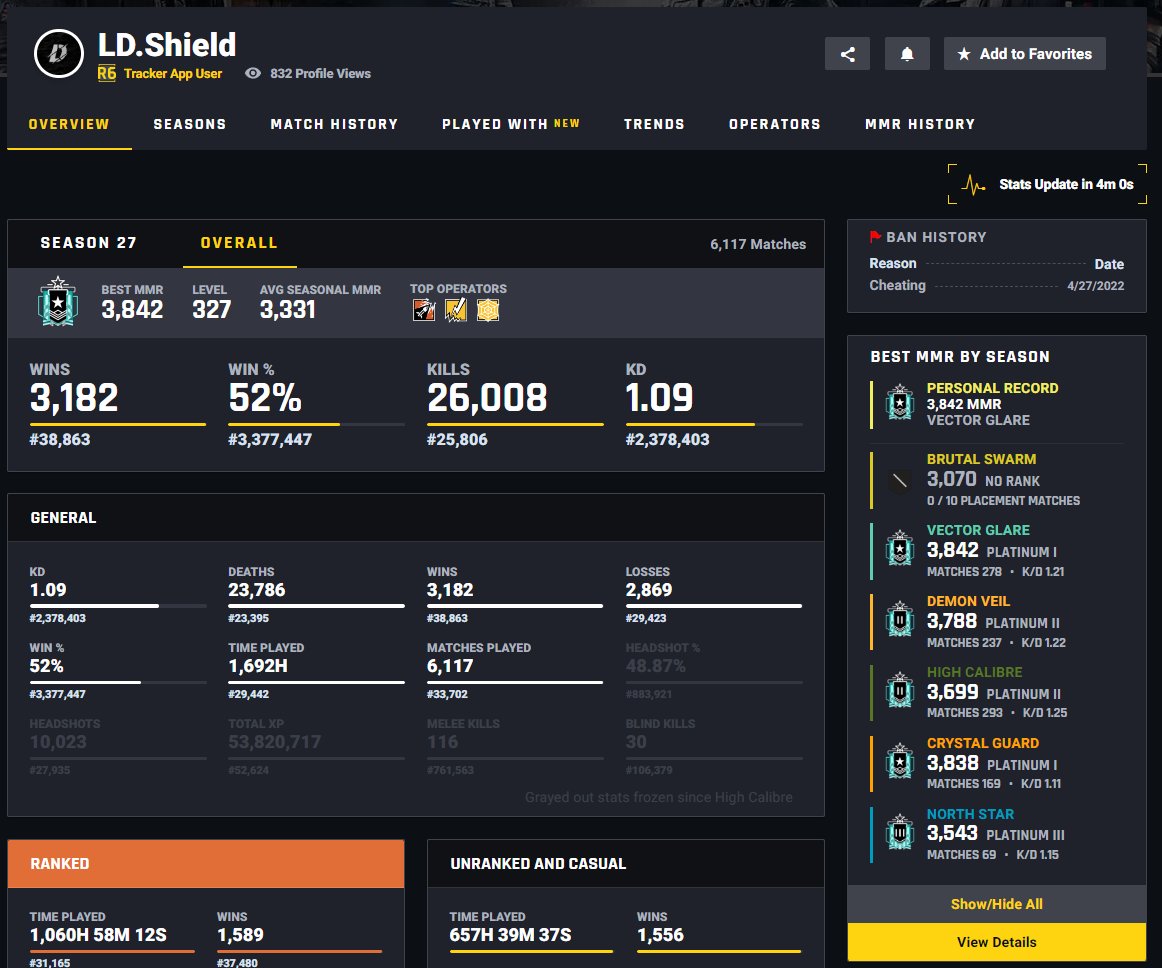Screen dimensions: 1162x968
Task: Click the second top operator icon
Action: (x=456, y=310)
